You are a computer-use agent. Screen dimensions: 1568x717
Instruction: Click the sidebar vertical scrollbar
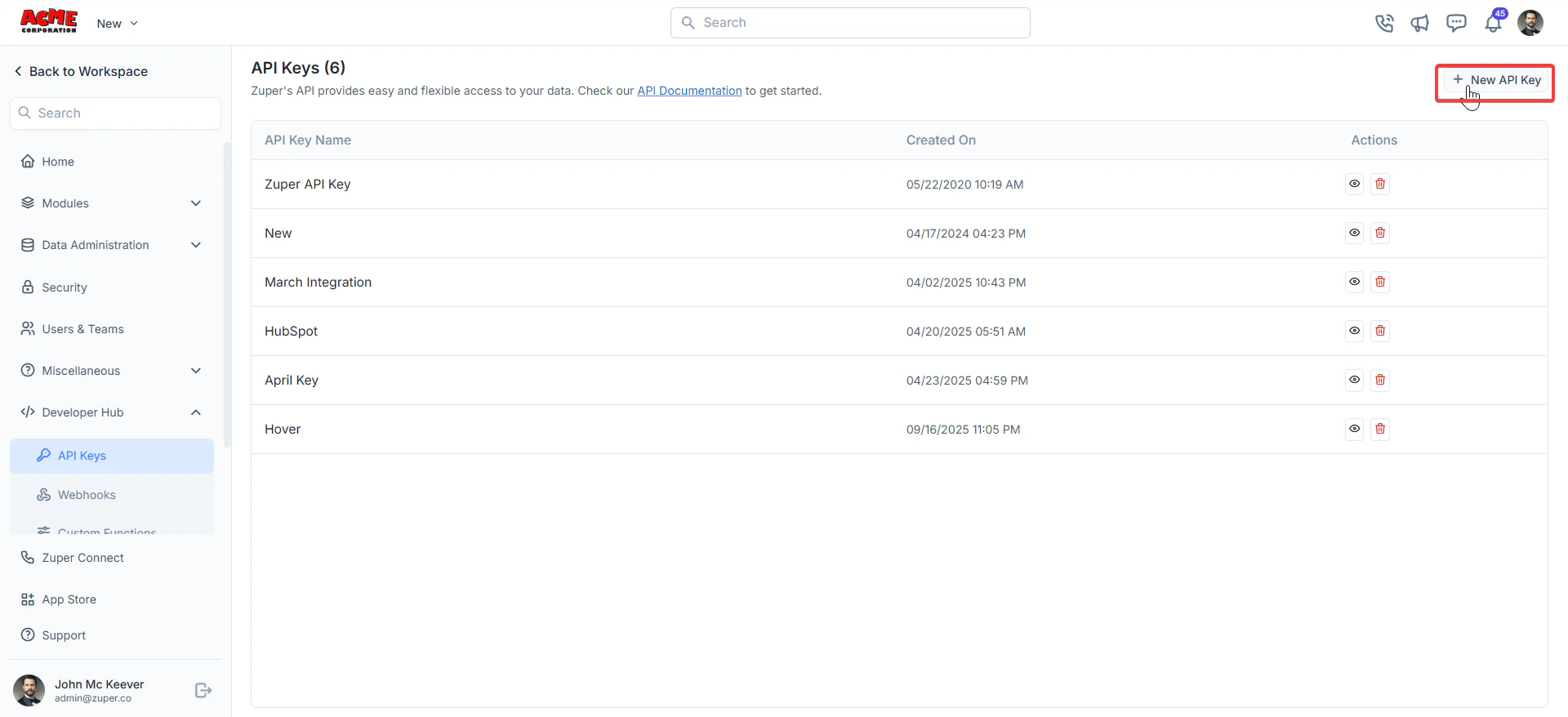[x=227, y=294]
